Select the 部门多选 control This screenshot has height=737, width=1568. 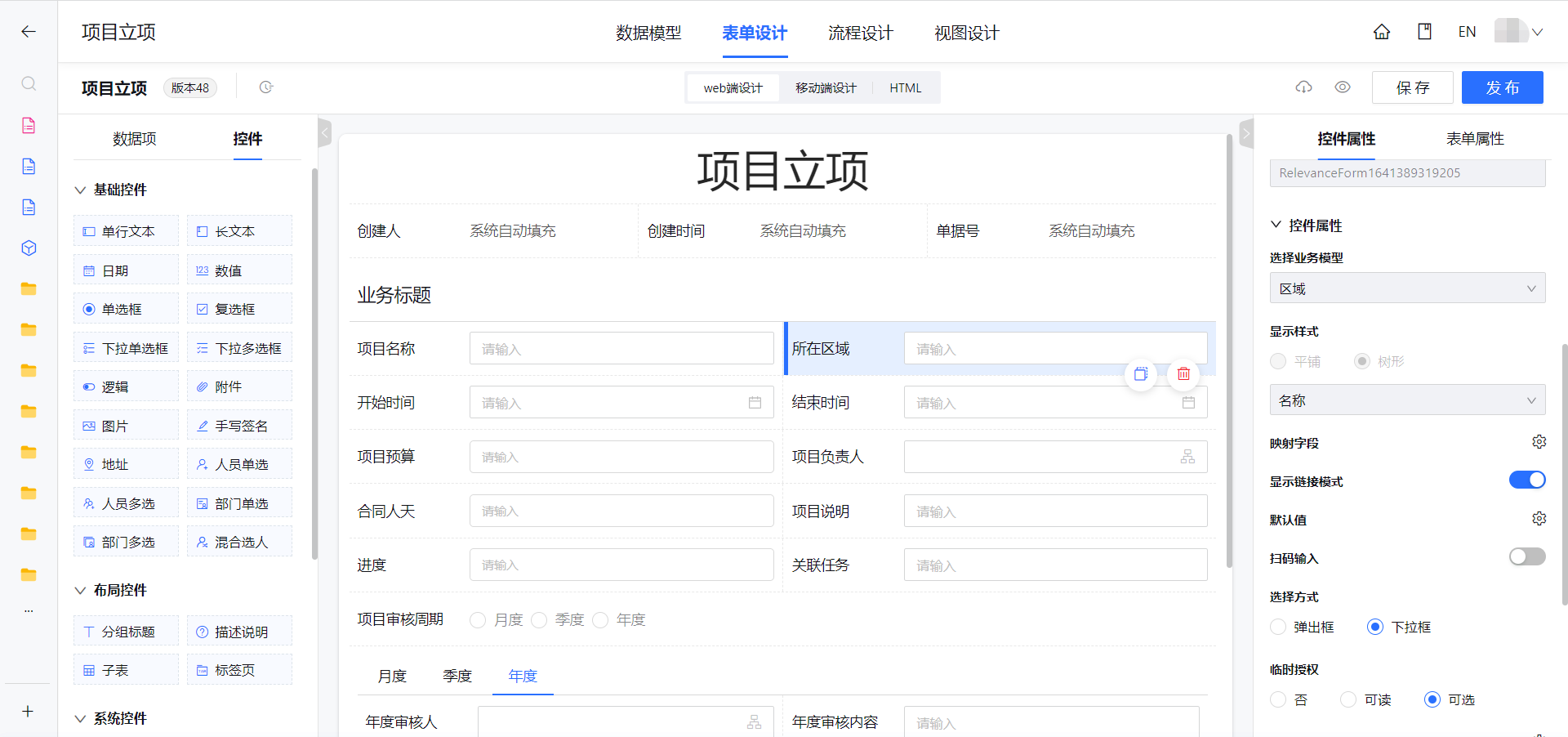(x=126, y=542)
